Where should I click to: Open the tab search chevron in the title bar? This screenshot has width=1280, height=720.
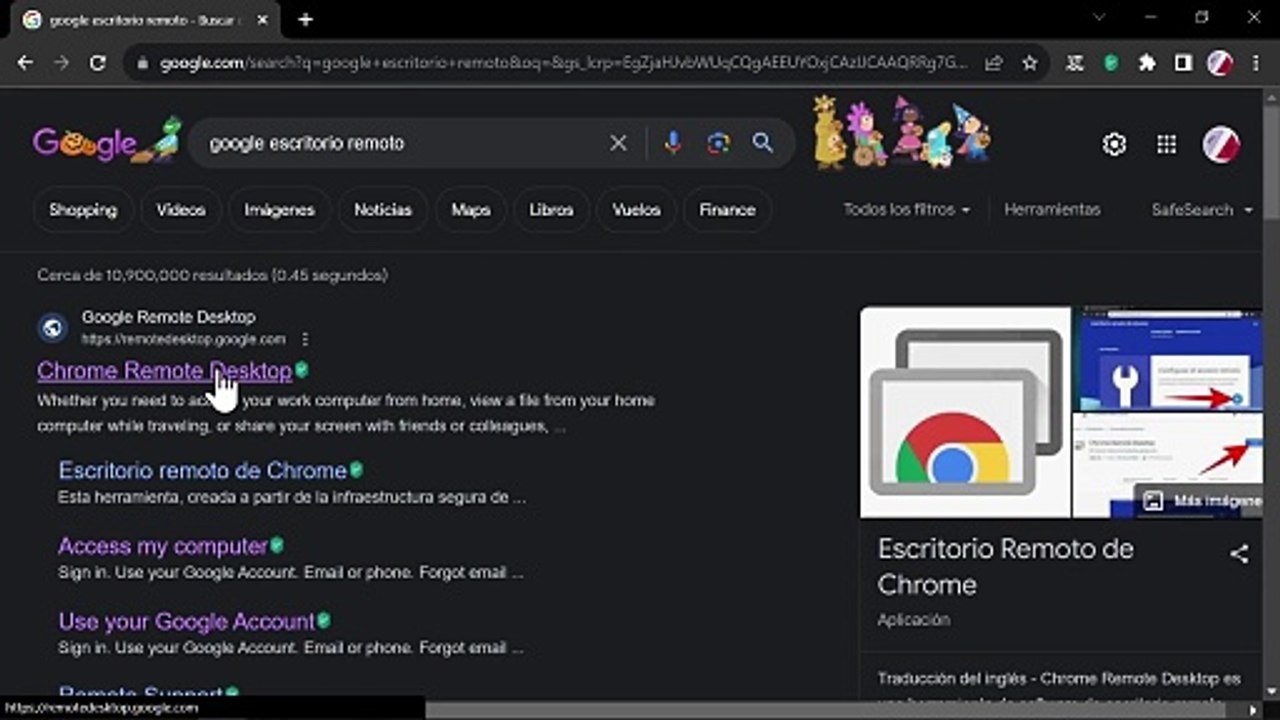[x=1099, y=18]
